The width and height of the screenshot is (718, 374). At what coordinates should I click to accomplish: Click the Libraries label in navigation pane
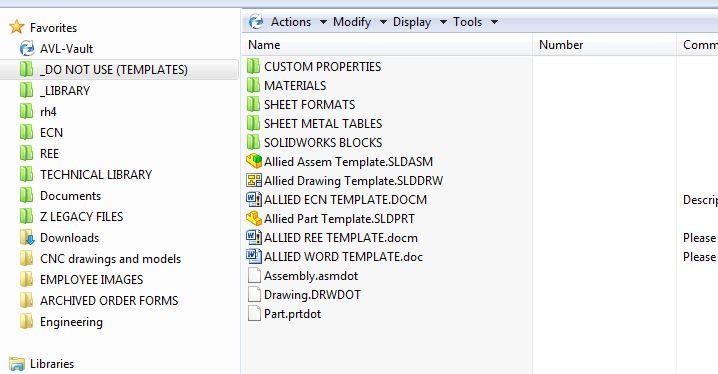click(52, 364)
